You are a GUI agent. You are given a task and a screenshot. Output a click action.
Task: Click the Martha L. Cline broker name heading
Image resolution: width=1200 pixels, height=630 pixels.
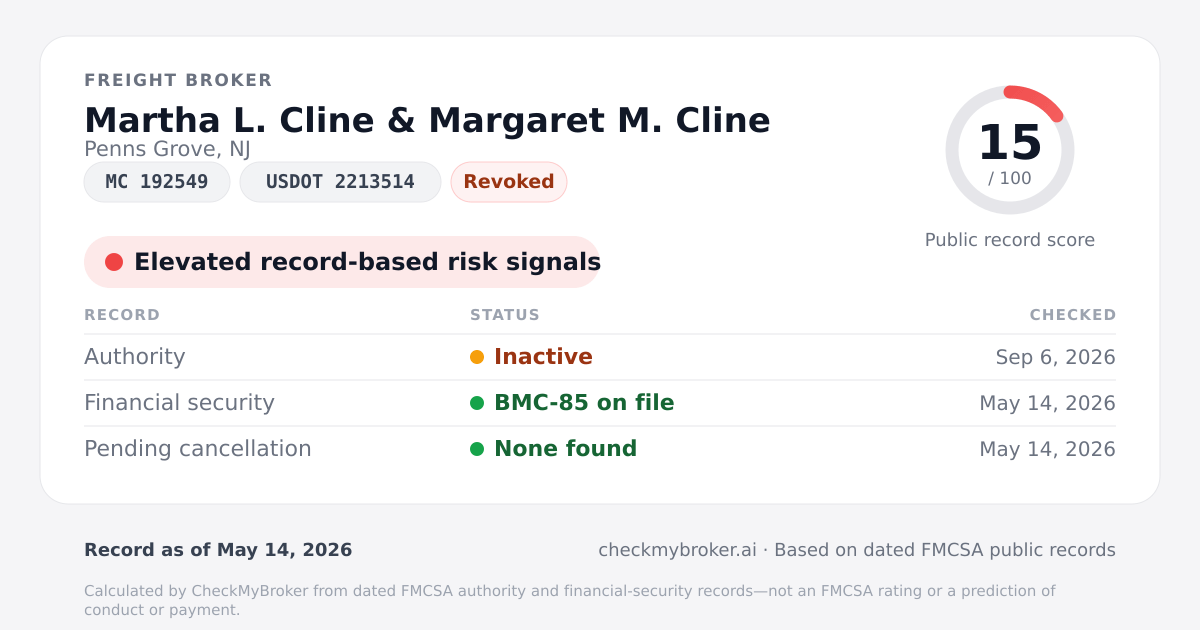(x=427, y=120)
